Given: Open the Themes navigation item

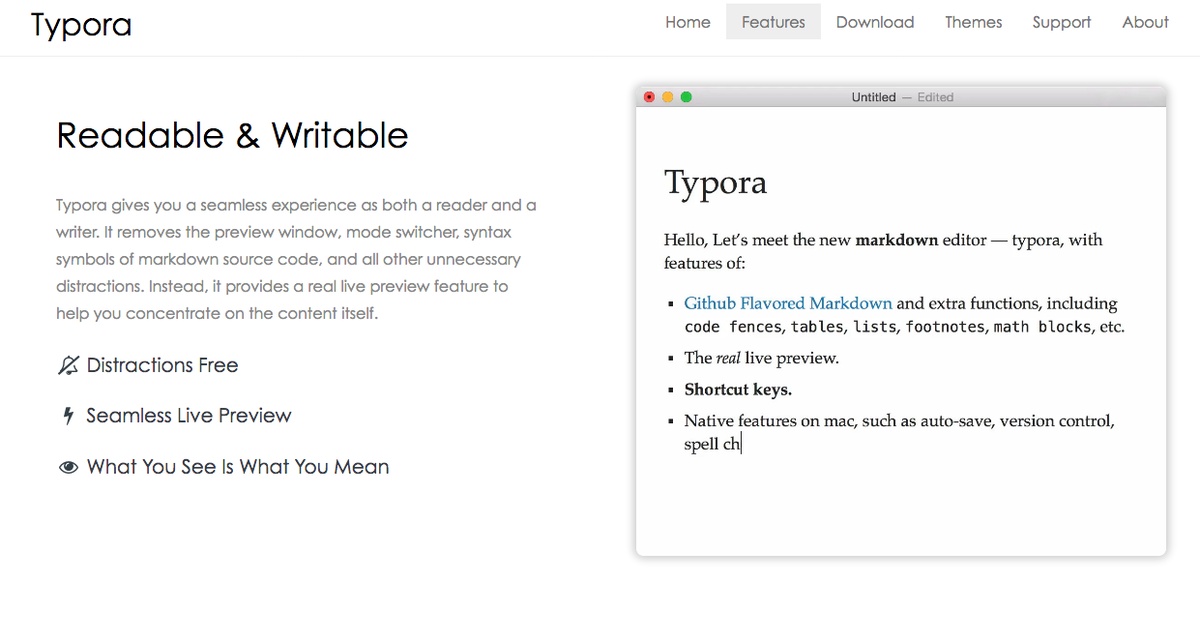Looking at the screenshot, I should 973,22.
